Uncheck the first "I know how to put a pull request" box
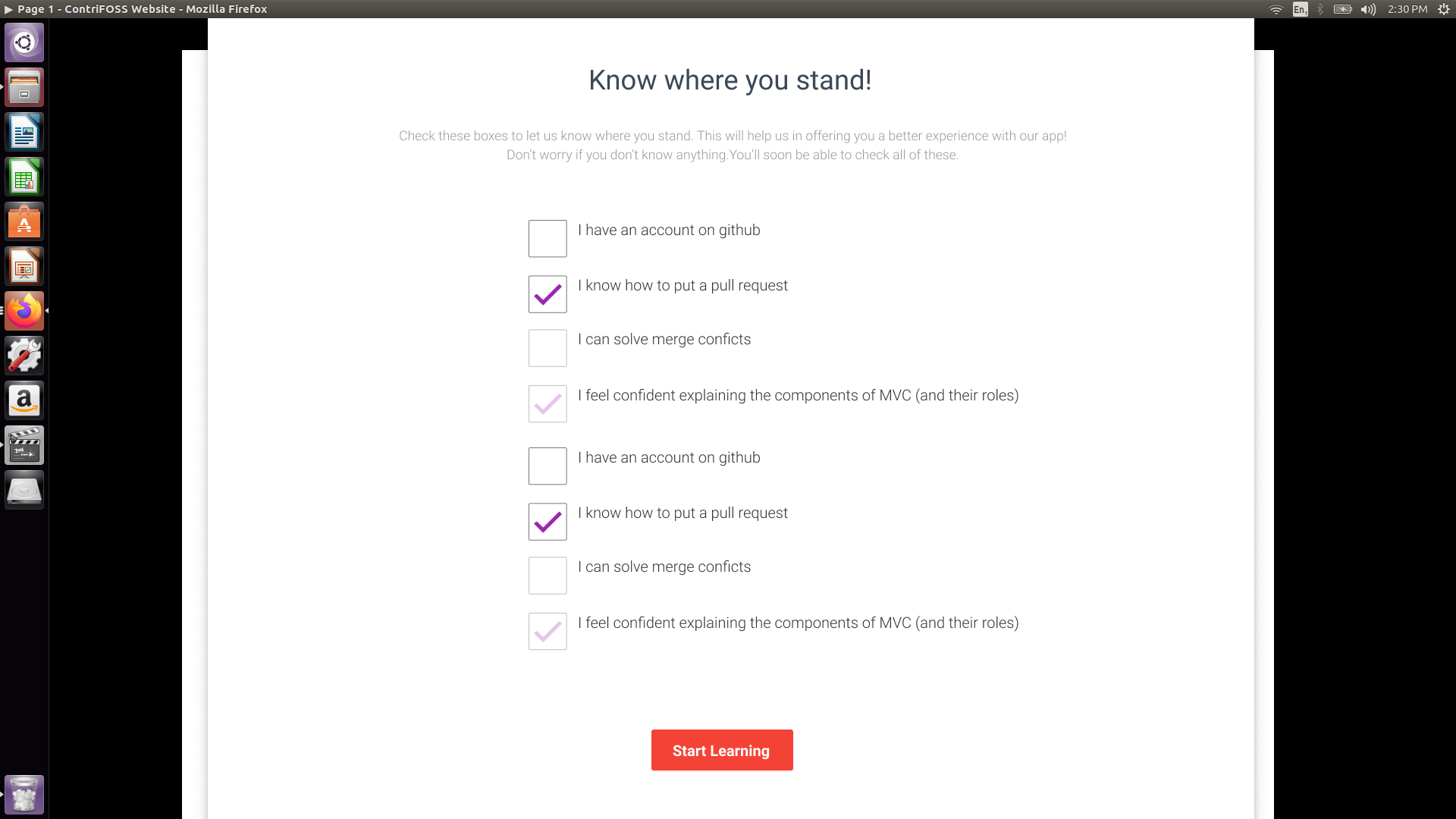 pos(548,294)
